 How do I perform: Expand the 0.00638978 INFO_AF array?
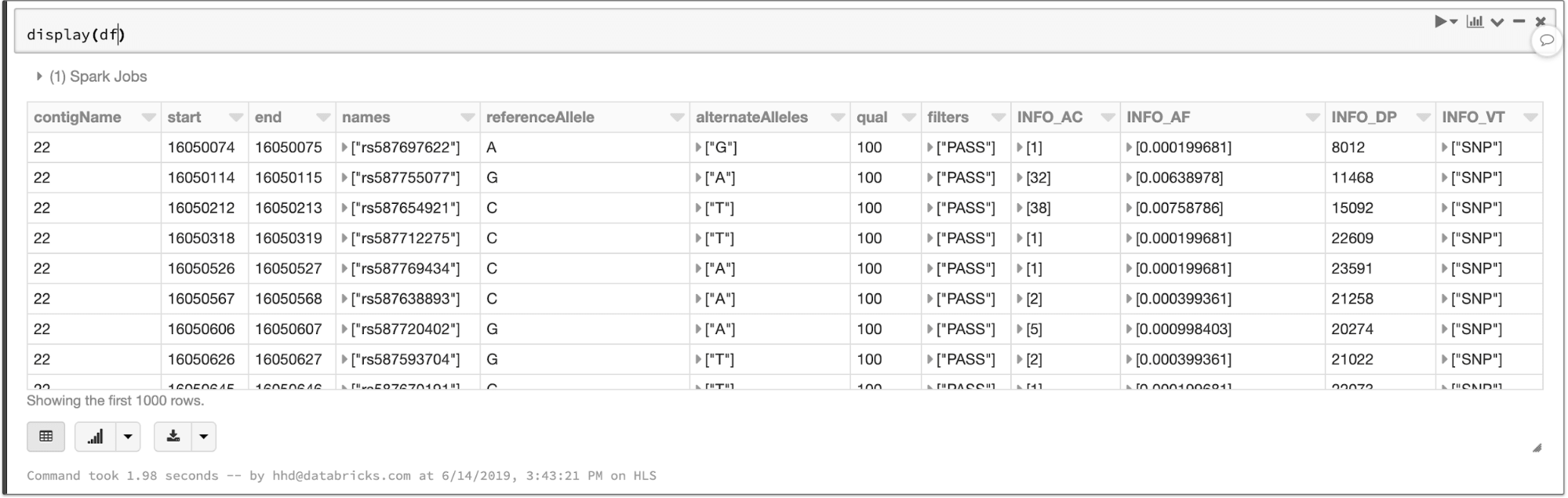1130,178
